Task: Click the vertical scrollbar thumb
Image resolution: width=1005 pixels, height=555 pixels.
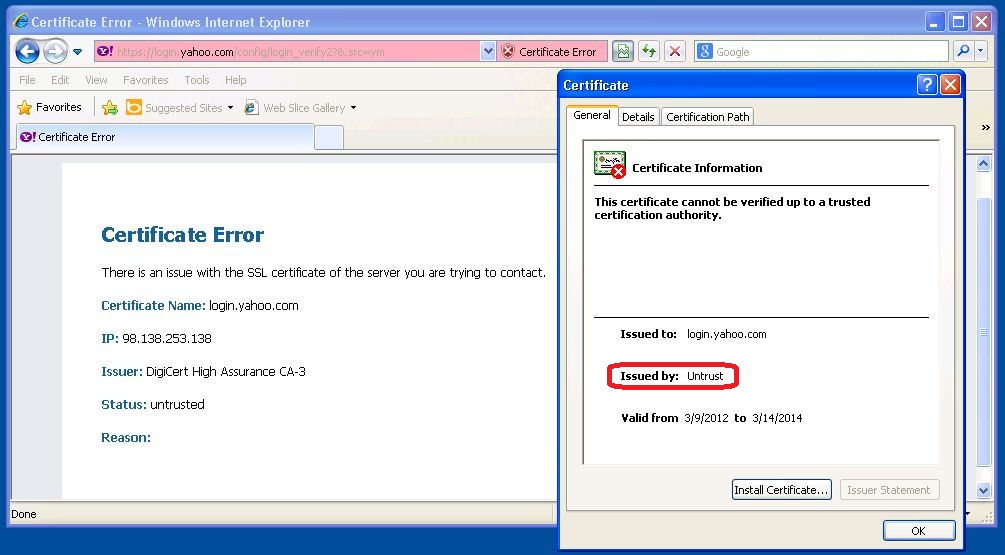Action: pos(983,332)
